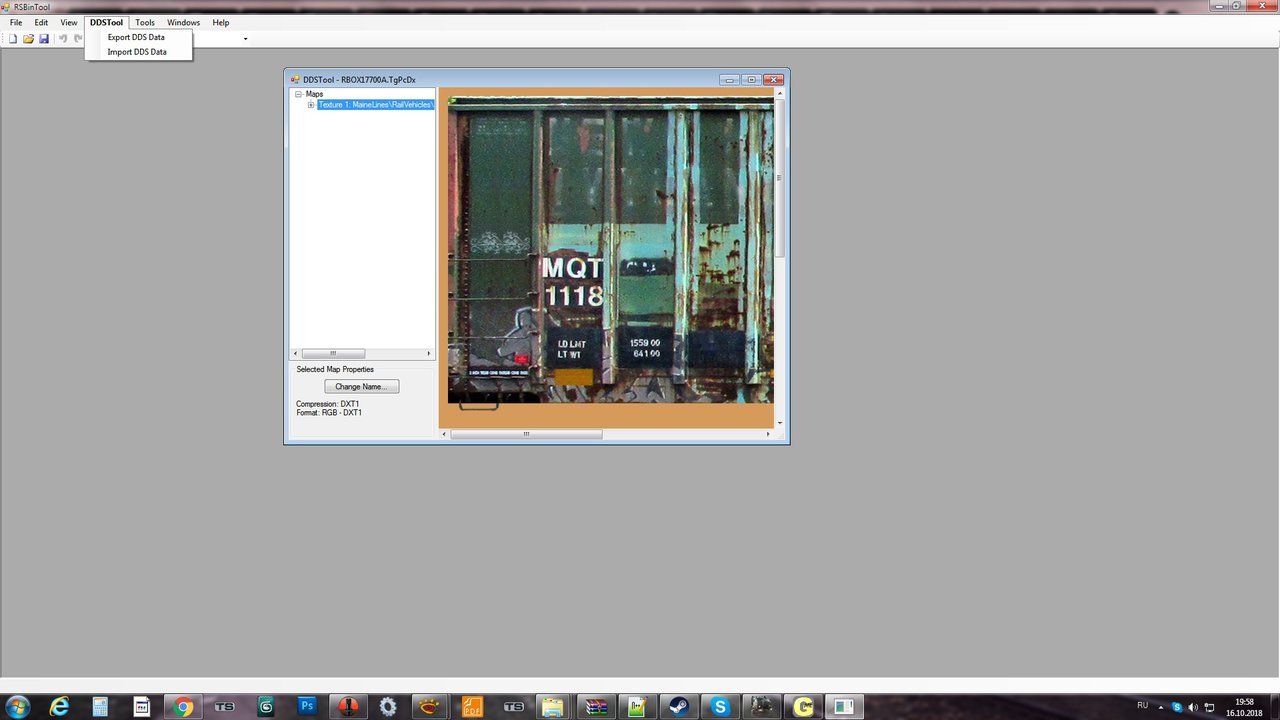Click the texture preview horizontal scrollbar thumb

[526, 434]
